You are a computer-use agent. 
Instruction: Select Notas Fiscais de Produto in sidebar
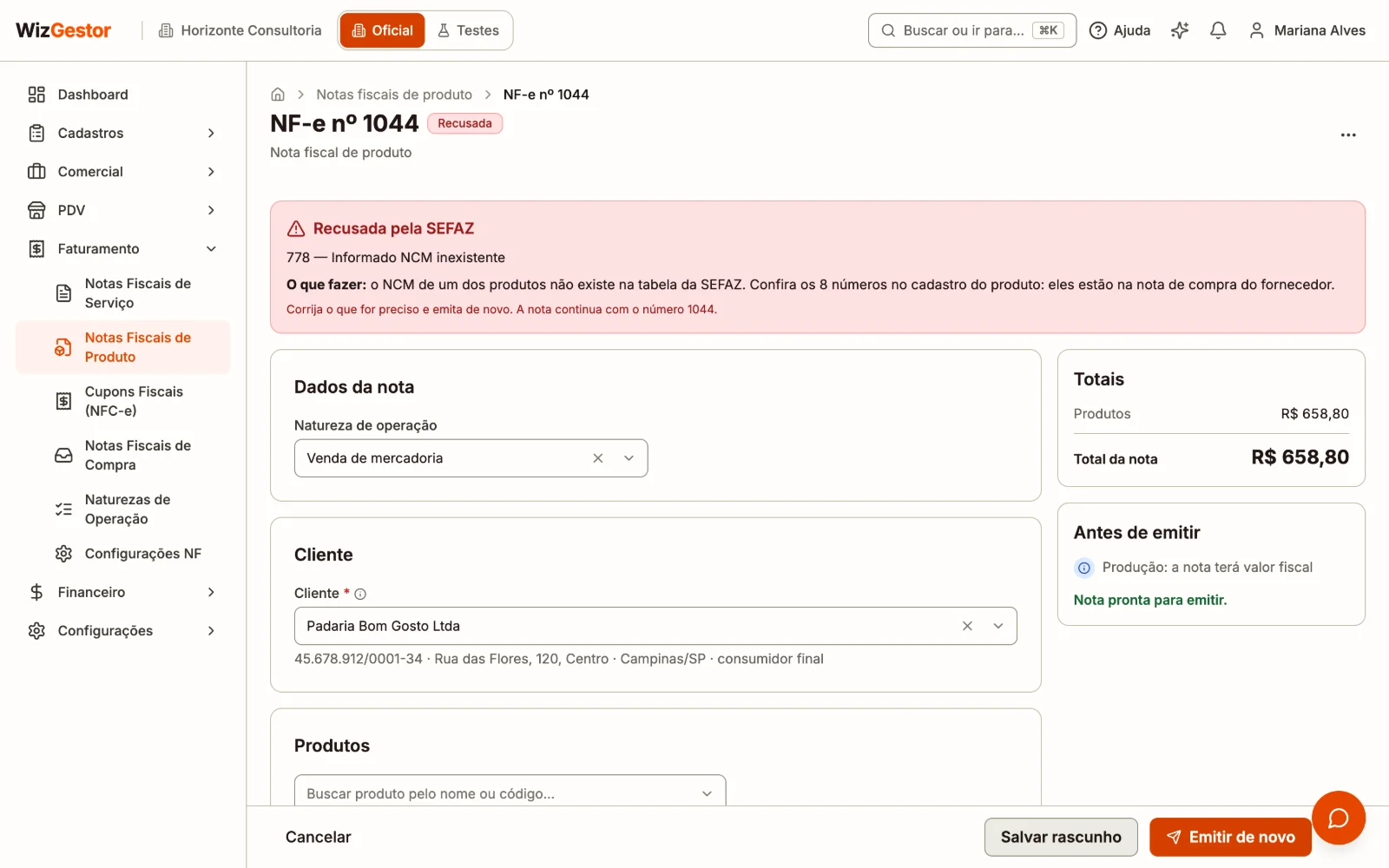coord(122,347)
